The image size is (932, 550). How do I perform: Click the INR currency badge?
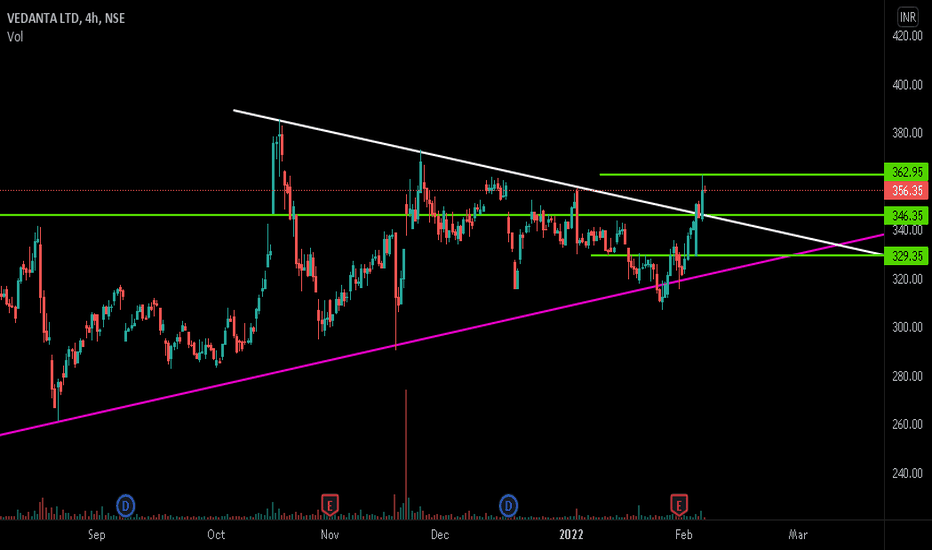click(x=908, y=17)
